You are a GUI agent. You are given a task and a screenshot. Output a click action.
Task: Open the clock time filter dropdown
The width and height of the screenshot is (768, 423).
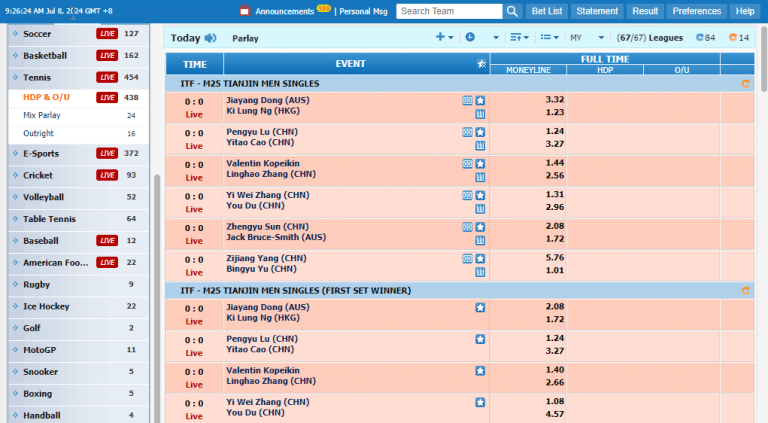coord(482,38)
